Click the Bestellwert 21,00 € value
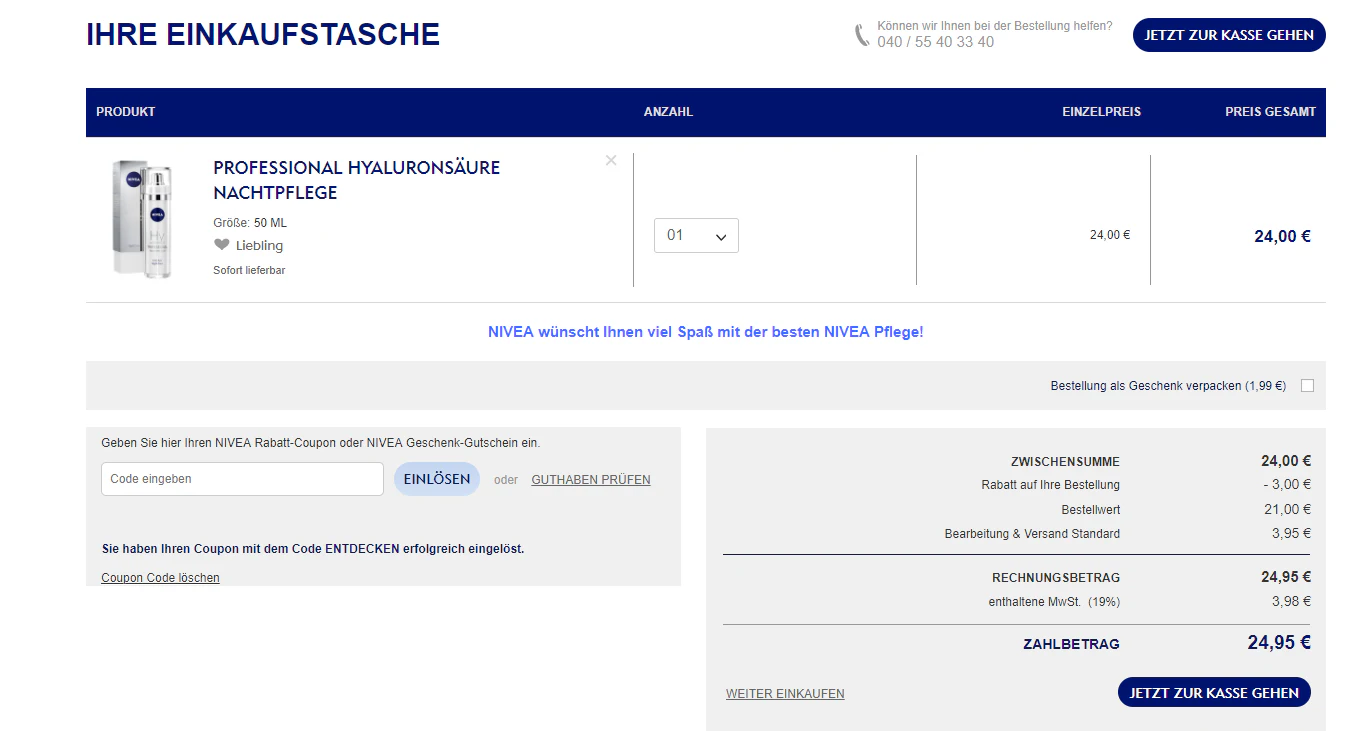 pyautogui.click(x=1287, y=510)
